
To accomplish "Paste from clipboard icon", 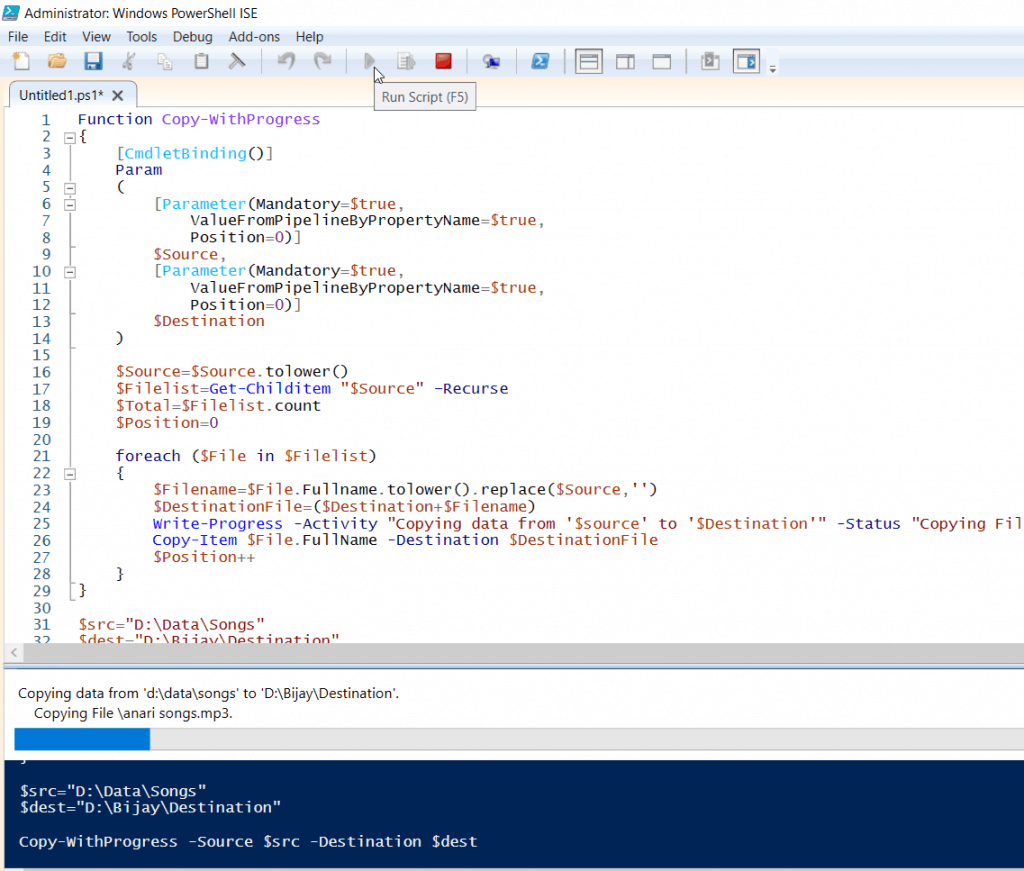I will [x=201, y=61].
